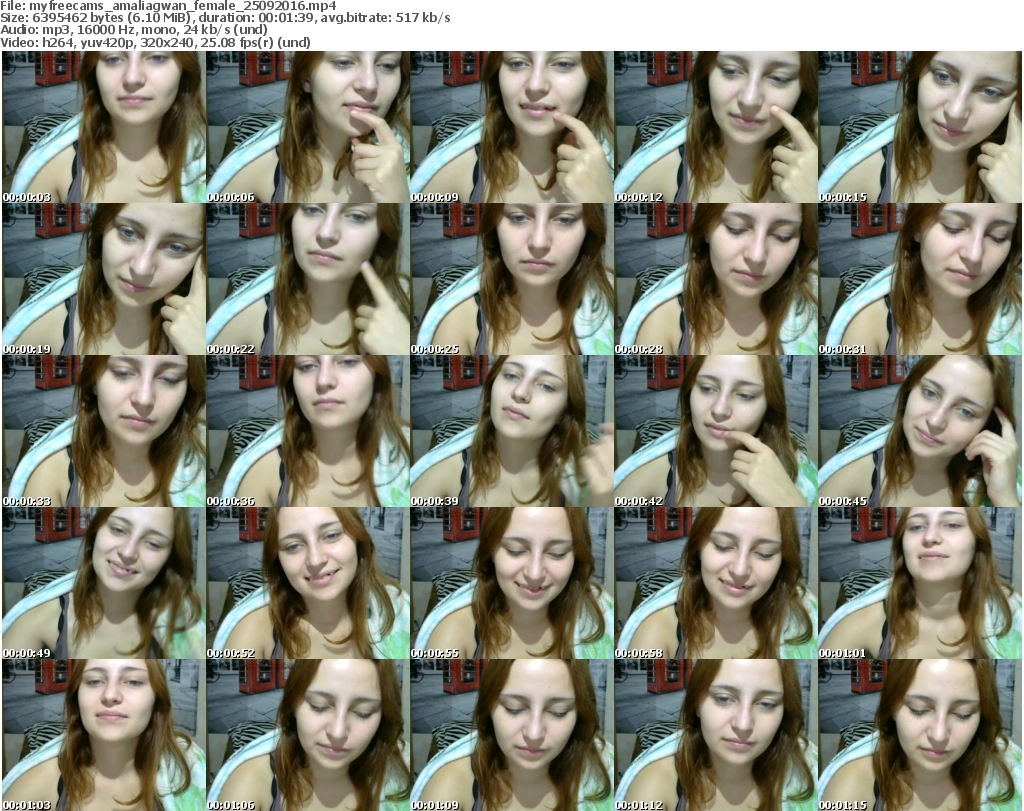
Task: Choose the thumbnail marked 00:00:42
Action: click(716, 431)
